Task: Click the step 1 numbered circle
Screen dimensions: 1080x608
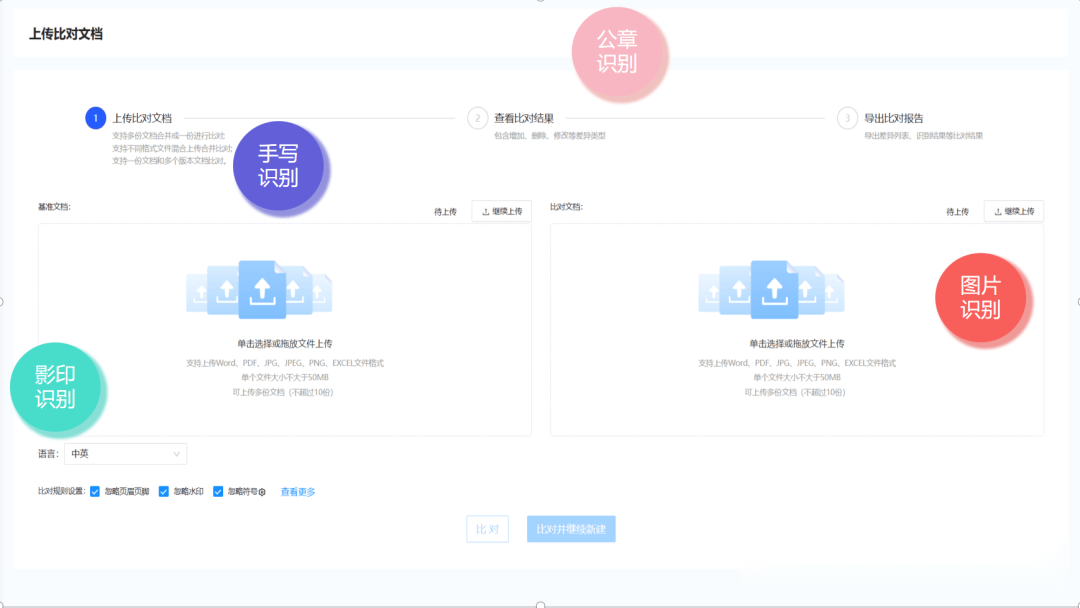Action: coord(95,118)
